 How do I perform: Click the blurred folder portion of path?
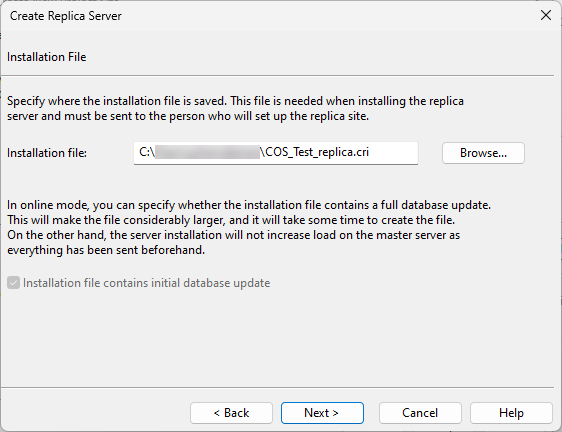coord(208,152)
